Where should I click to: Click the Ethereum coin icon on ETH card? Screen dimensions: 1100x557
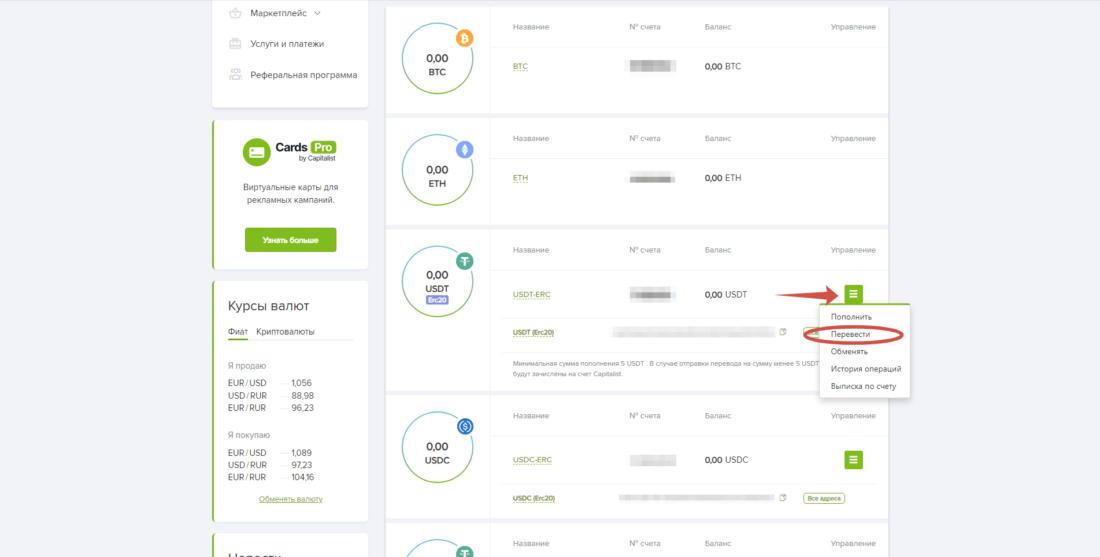click(464, 149)
